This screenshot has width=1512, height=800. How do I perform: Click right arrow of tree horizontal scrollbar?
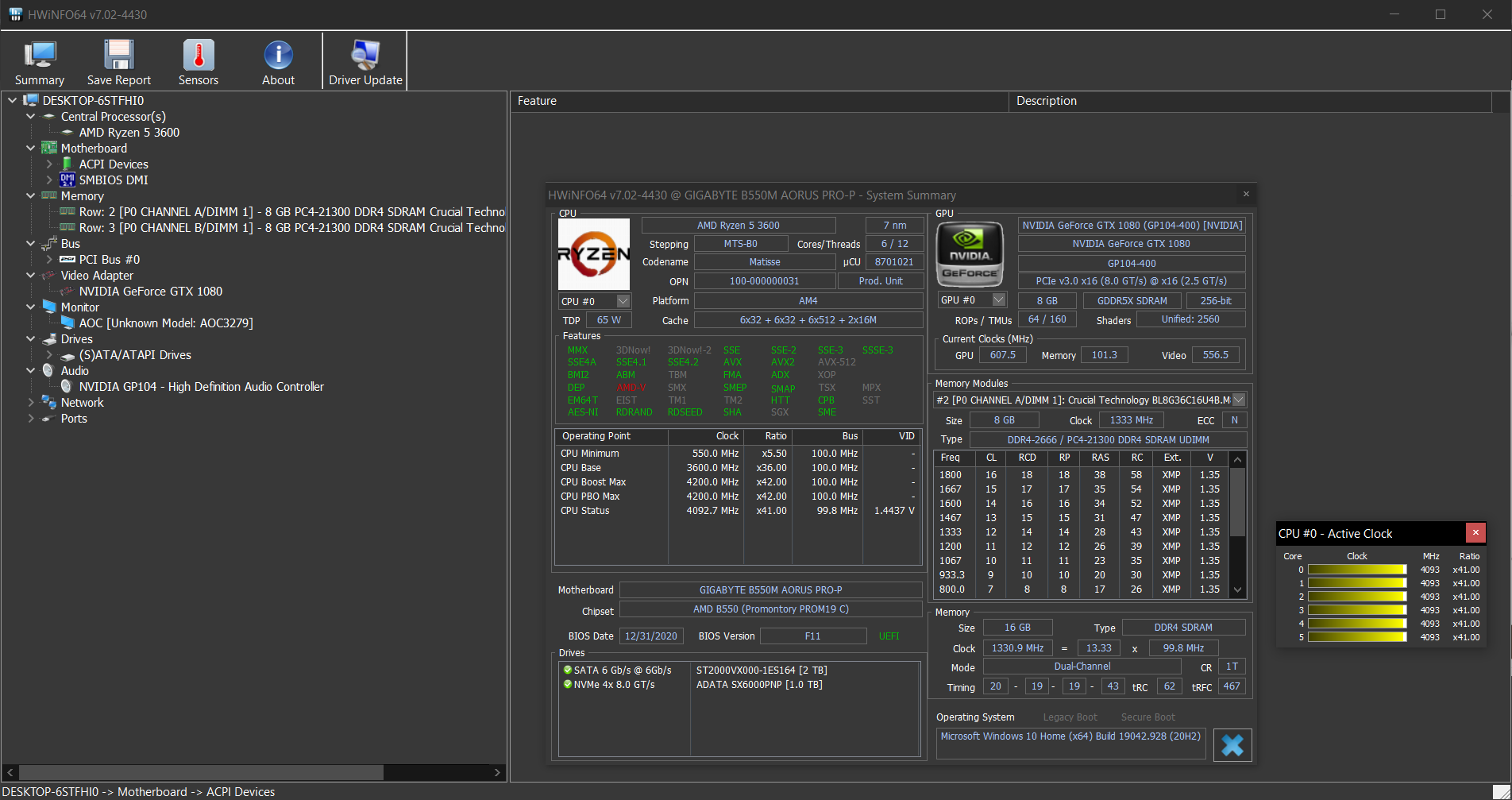click(x=498, y=772)
